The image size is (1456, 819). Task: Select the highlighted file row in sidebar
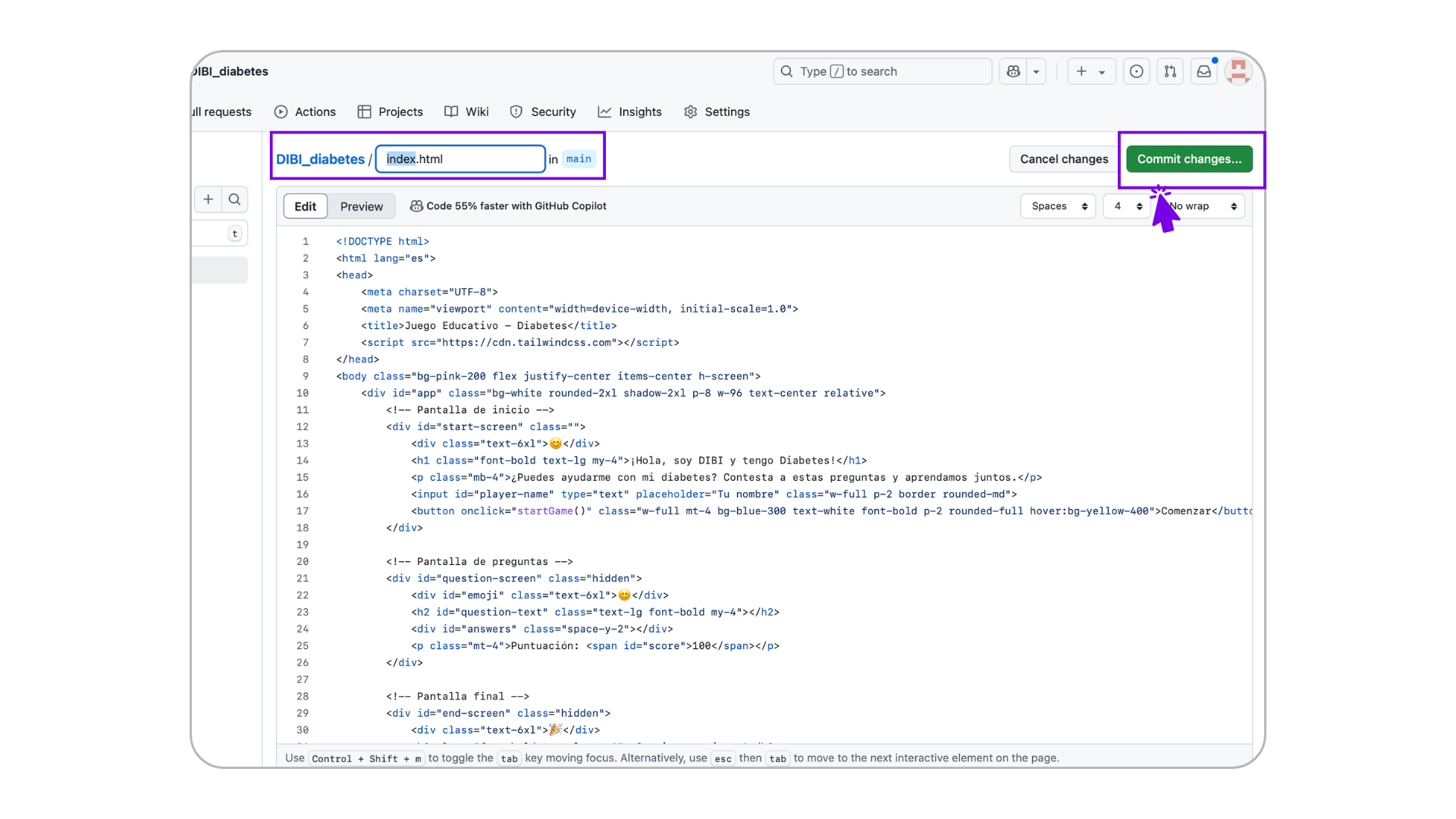(x=220, y=270)
